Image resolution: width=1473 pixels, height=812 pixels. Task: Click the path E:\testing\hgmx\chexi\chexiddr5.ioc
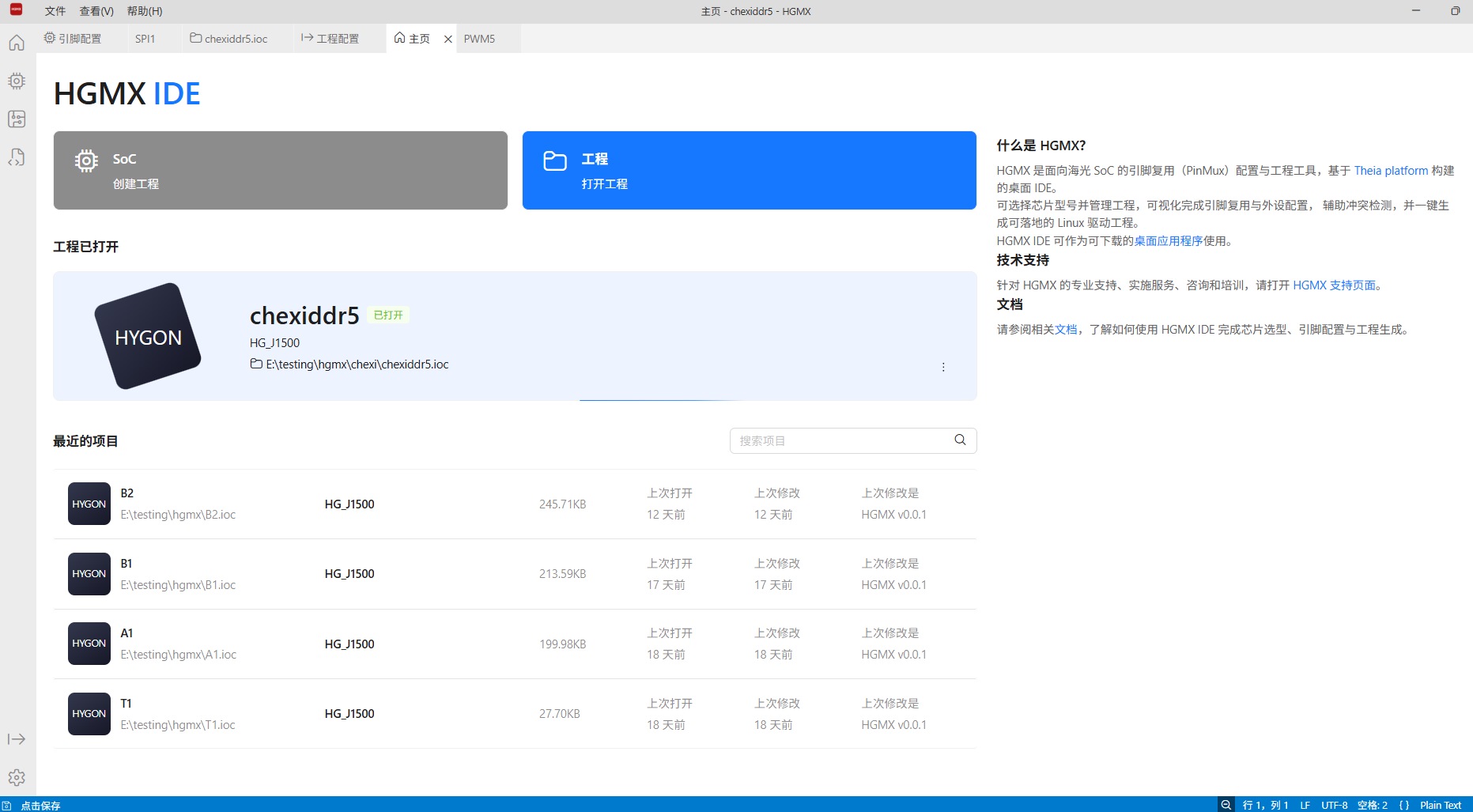357,364
